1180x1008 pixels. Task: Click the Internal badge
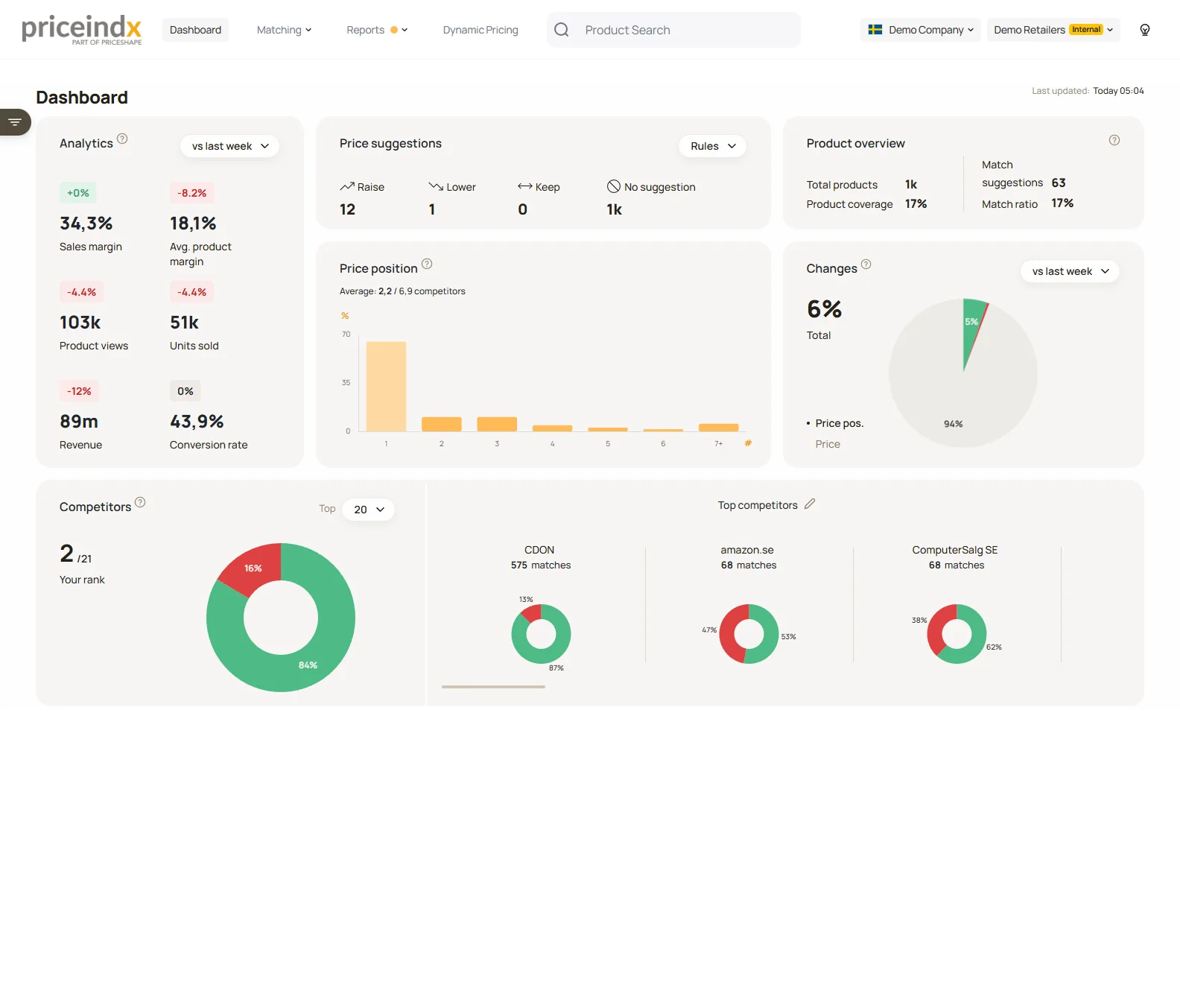[x=1086, y=30]
